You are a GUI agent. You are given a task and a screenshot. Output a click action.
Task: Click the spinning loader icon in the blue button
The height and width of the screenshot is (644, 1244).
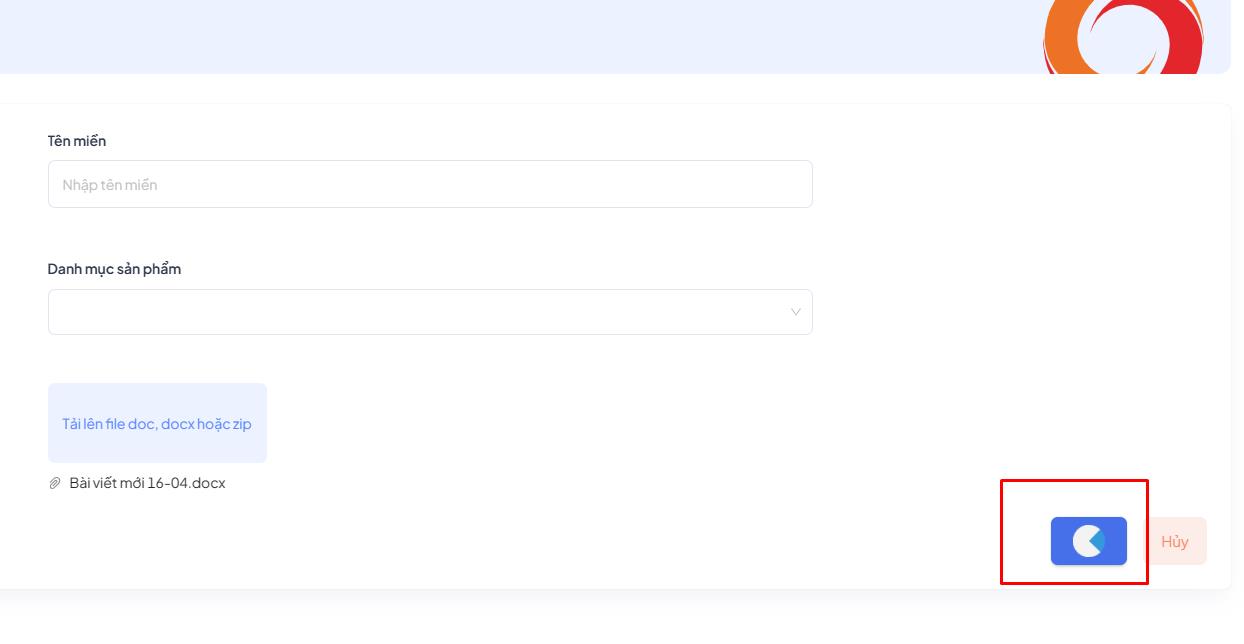(x=1088, y=541)
